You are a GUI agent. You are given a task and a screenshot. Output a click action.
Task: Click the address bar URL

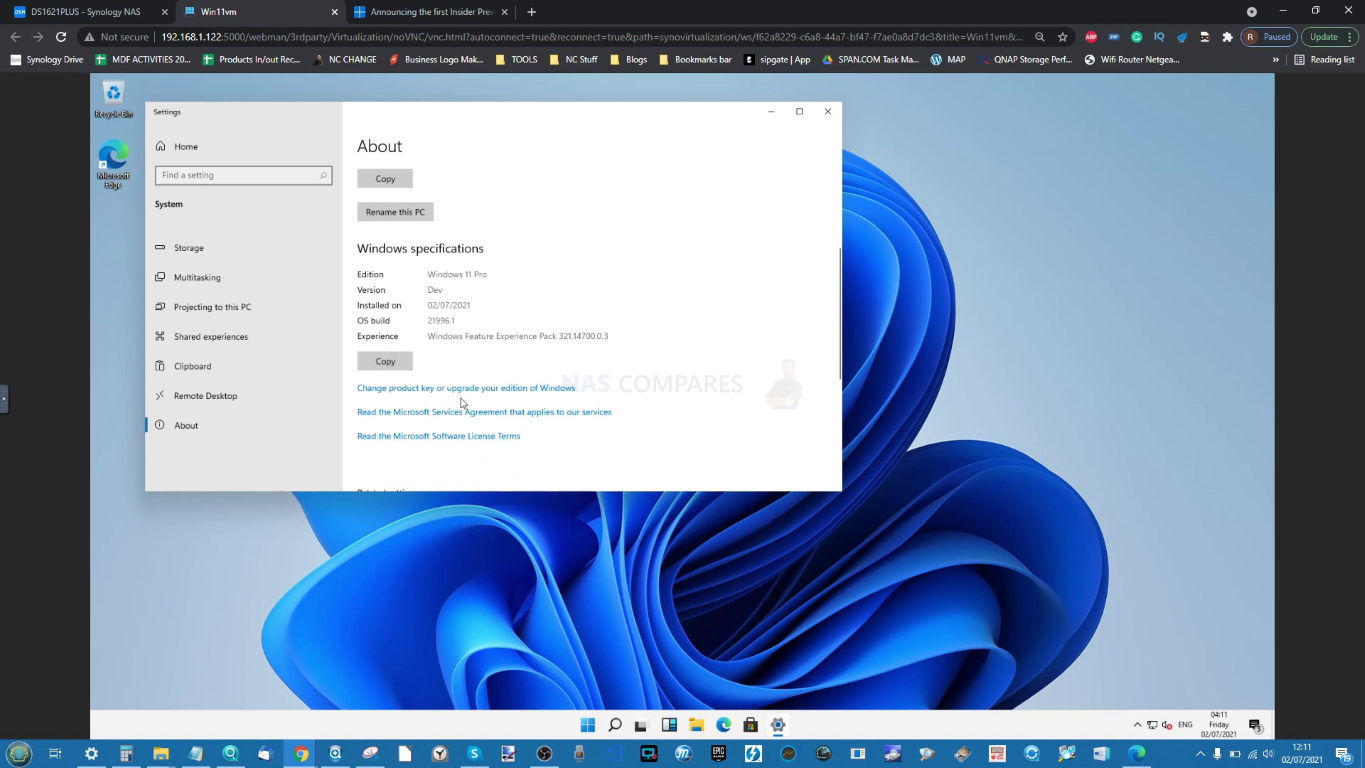pos(592,37)
